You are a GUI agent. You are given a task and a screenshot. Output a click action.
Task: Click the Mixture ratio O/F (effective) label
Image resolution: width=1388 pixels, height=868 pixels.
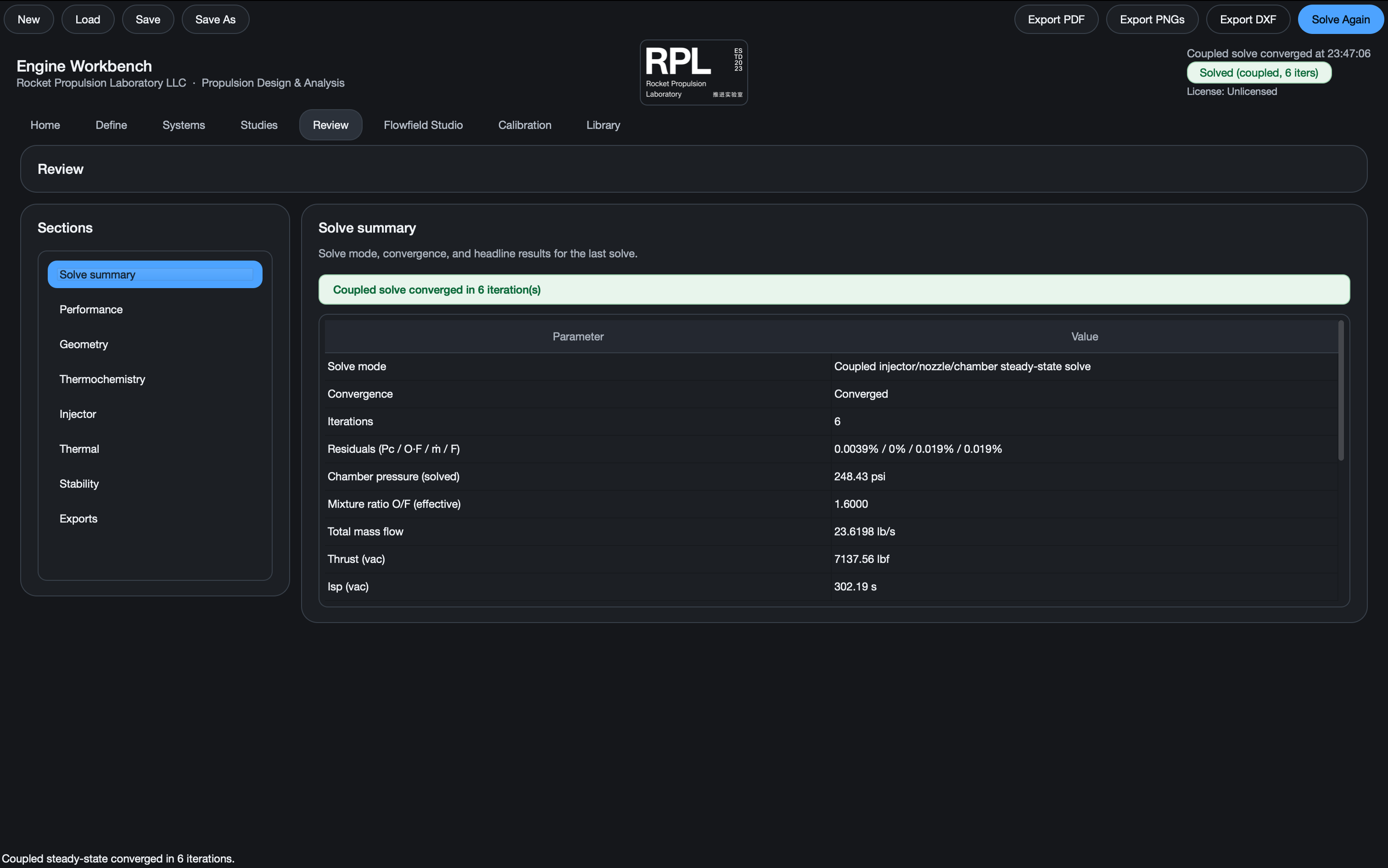point(394,504)
